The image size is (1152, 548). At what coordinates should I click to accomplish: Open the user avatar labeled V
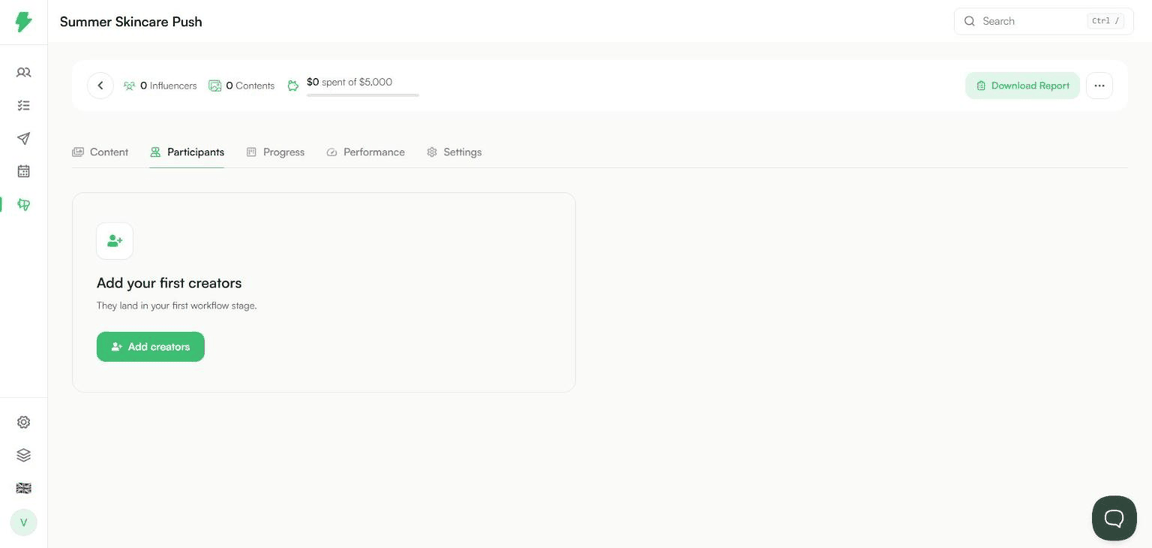pos(24,522)
